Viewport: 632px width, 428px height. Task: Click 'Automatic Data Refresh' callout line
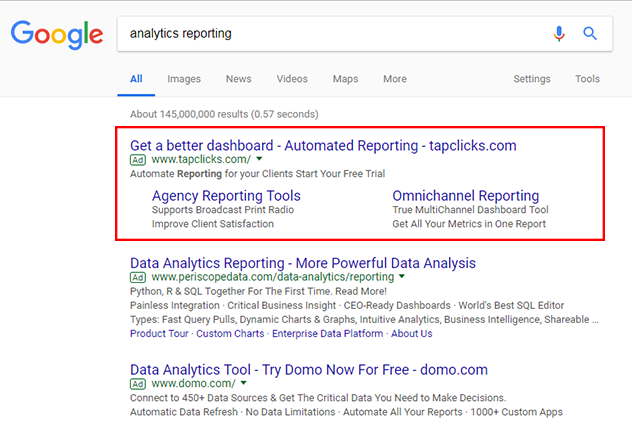coord(346,412)
